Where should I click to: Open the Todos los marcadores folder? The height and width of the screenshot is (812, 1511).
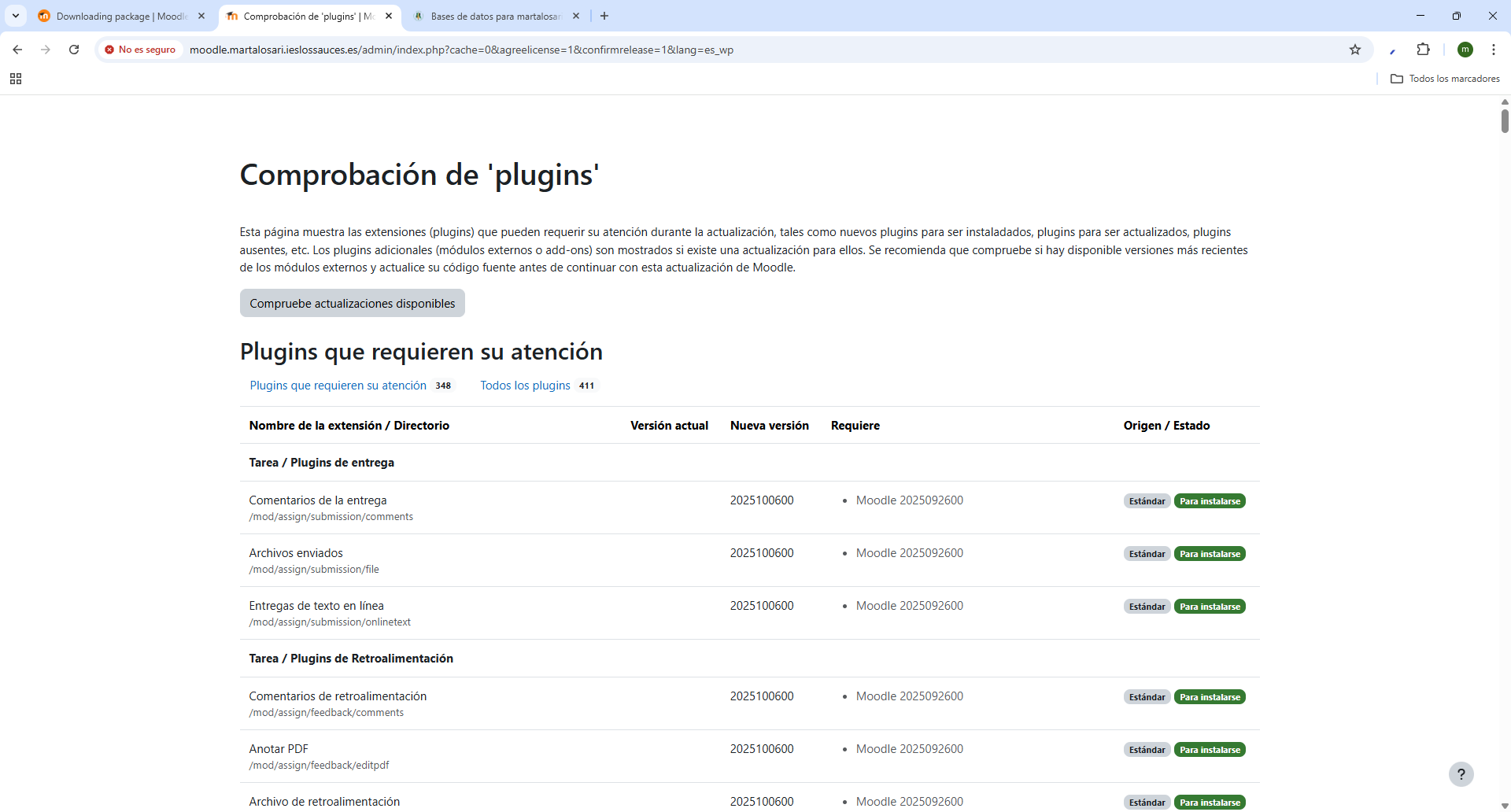[1445, 79]
